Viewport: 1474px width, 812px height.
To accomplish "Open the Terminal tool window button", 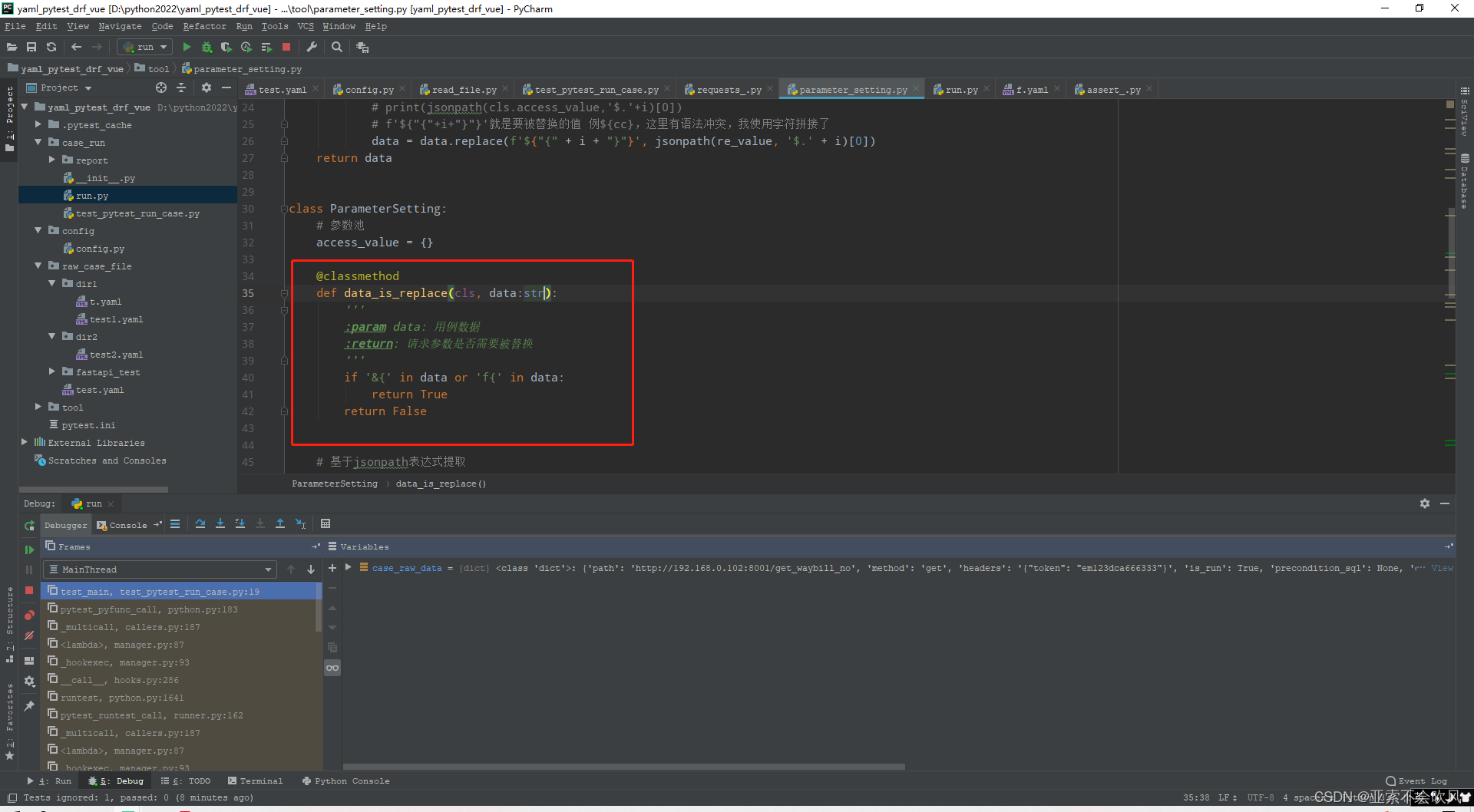I will tap(255, 781).
